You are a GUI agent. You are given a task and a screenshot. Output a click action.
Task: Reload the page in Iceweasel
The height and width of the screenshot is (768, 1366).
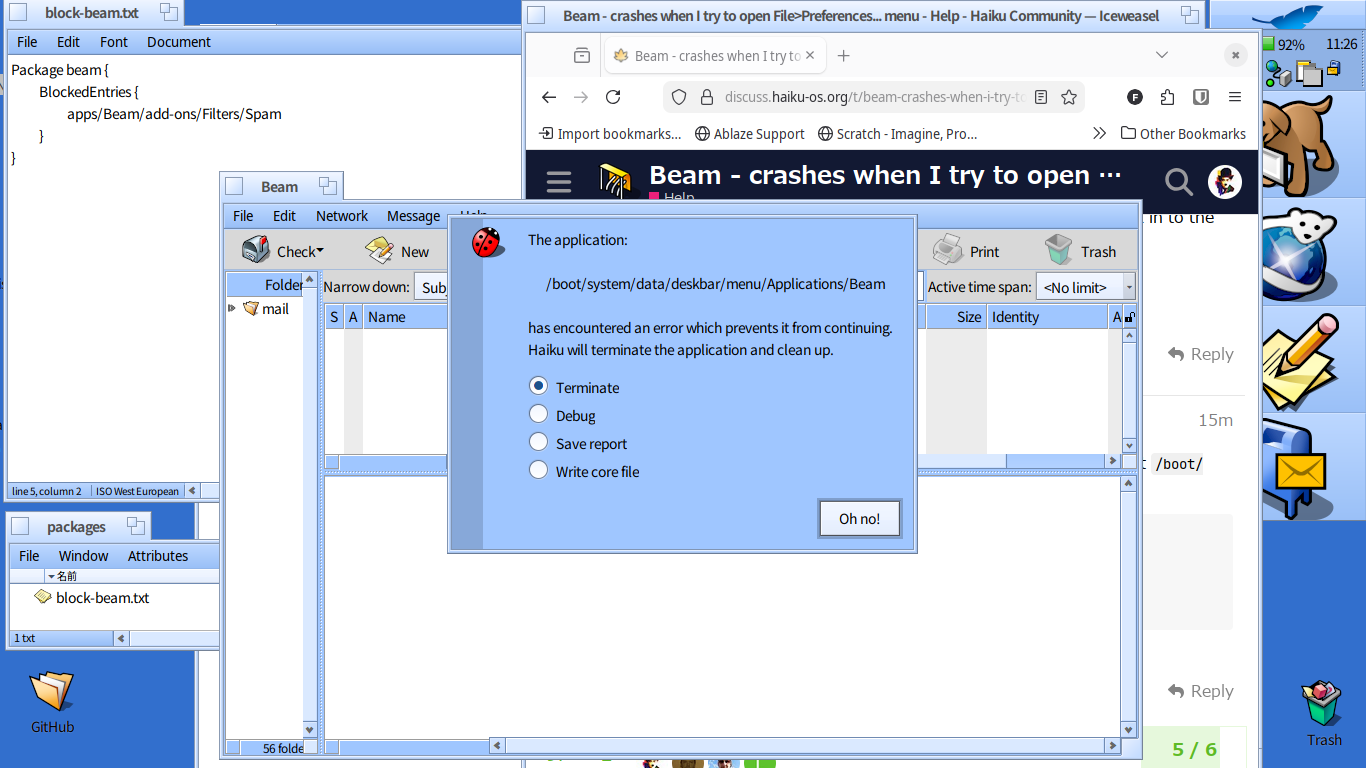pyautogui.click(x=613, y=97)
